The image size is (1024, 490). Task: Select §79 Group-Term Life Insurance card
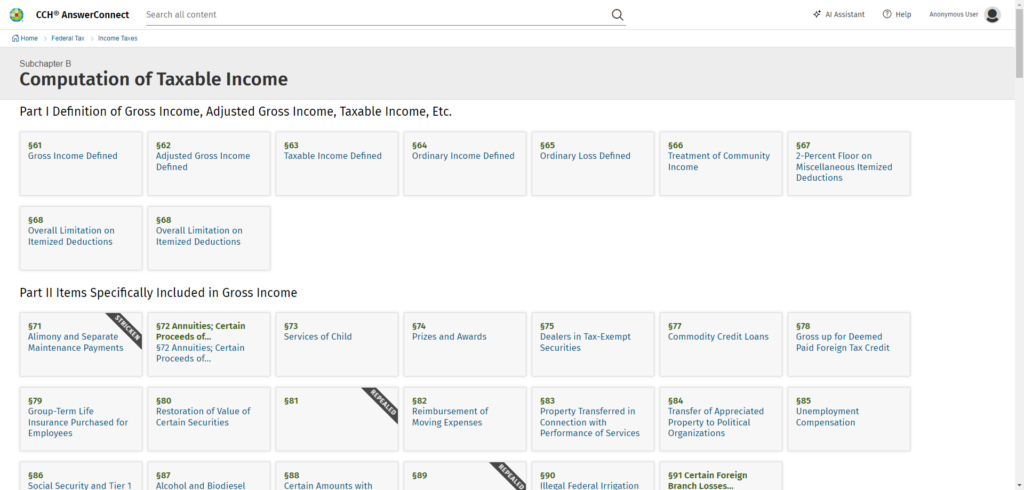81,418
